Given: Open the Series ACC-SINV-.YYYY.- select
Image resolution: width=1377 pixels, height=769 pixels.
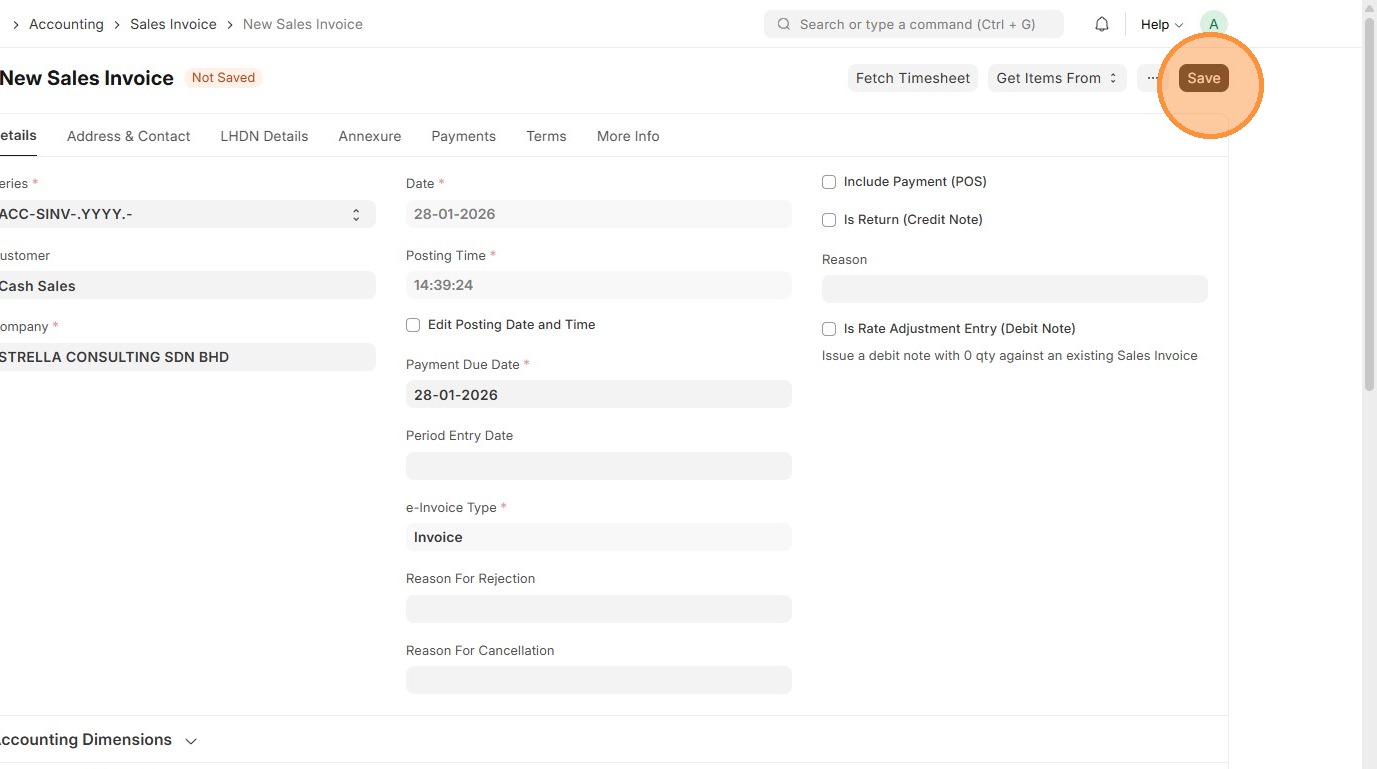Looking at the screenshot, I should [x=186, y=214].
